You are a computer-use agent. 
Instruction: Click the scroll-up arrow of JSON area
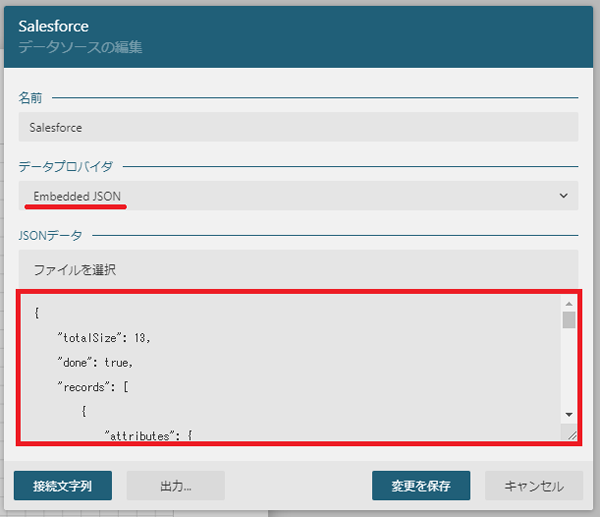569,304
